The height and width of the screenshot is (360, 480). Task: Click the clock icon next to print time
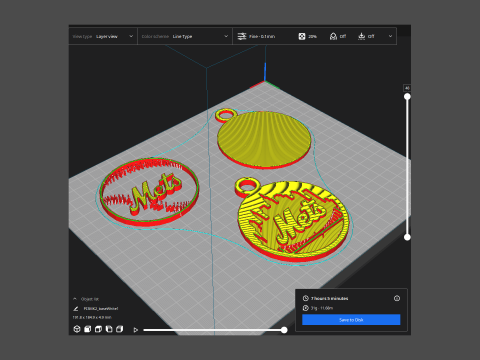tap(305, 298)
